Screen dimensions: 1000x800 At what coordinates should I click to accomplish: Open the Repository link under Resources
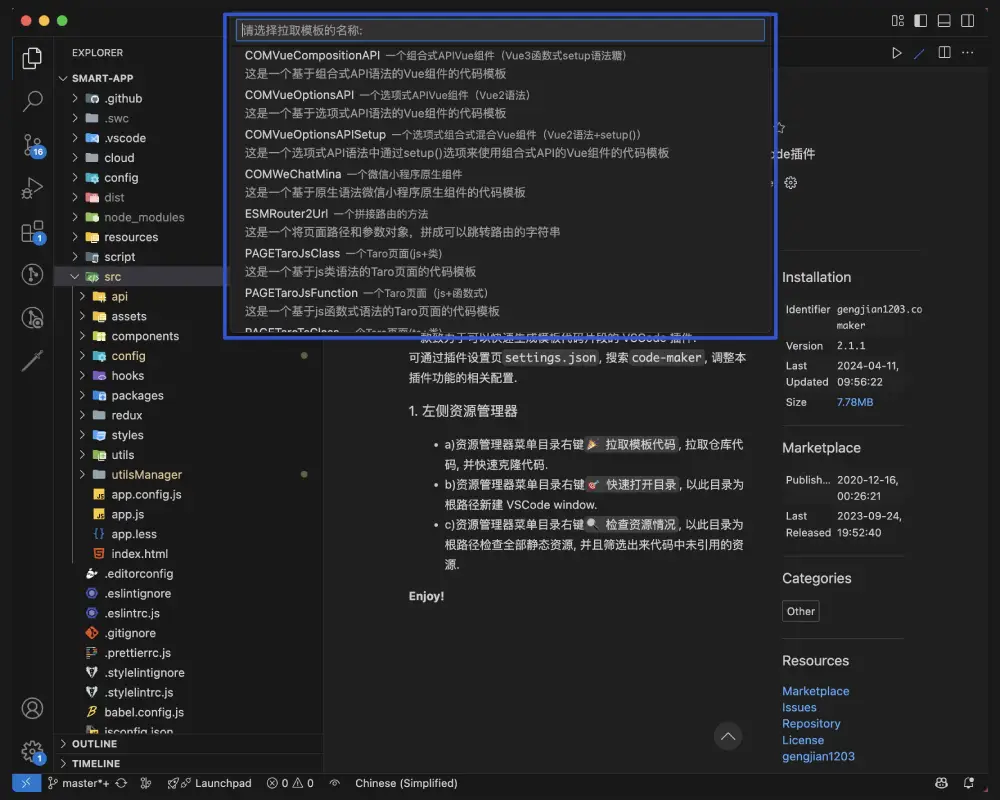click(x=811, y=724)
